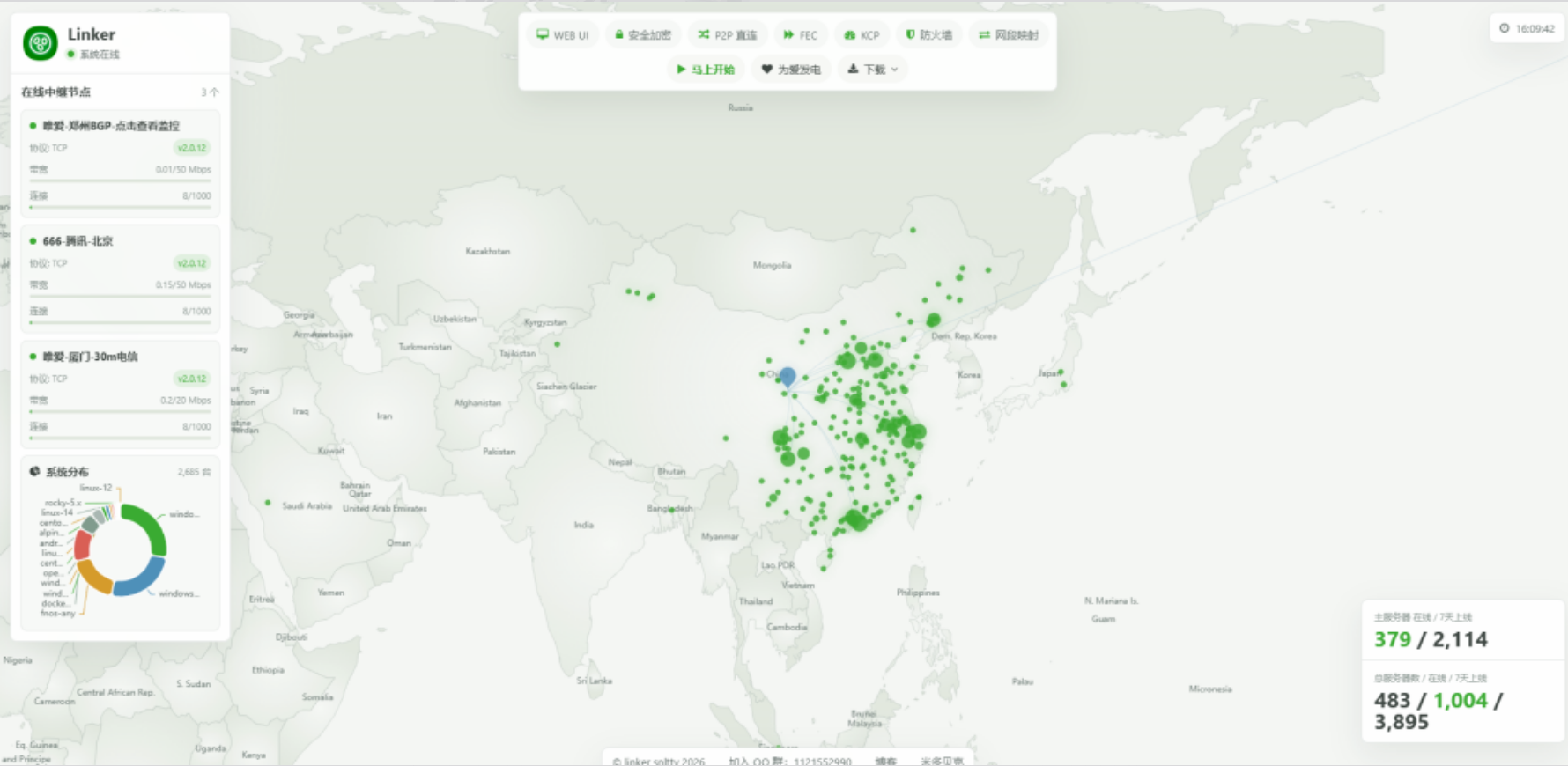Screen dimensions: 1568x766
Task: Click the 马上开始 start button
Action: 705,69
